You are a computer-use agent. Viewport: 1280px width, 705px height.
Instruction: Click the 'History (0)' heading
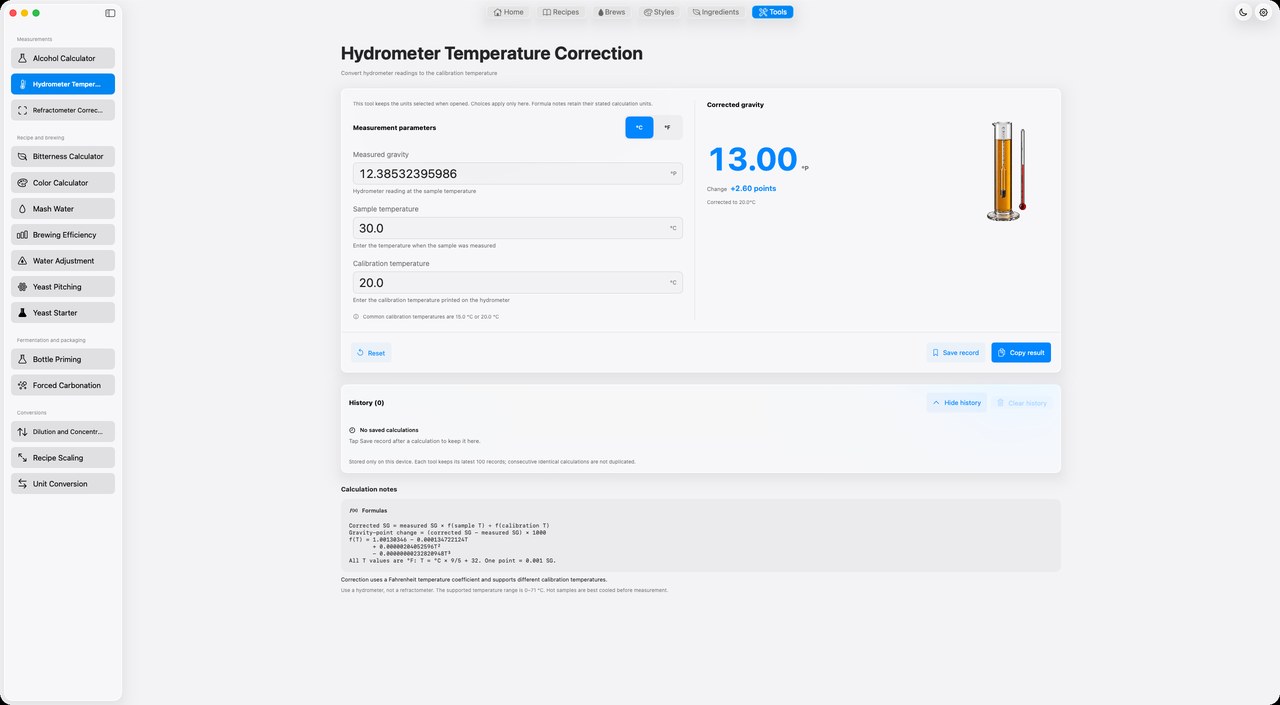[x=367, y=402]
